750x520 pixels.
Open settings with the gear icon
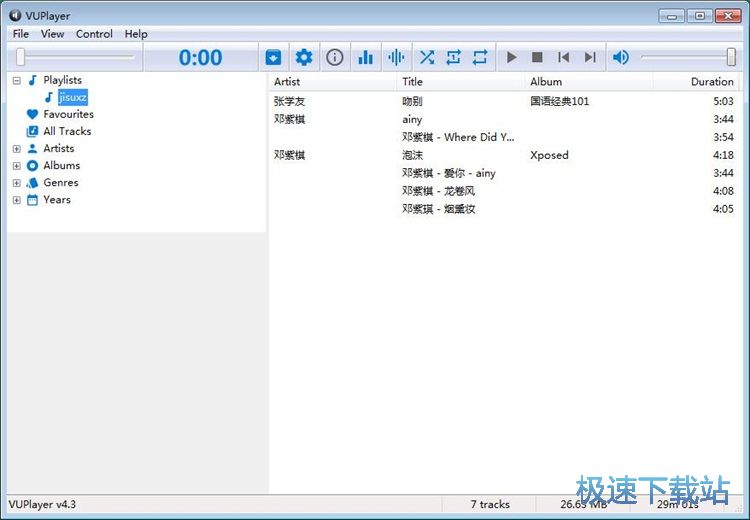(x=304, y=58)
